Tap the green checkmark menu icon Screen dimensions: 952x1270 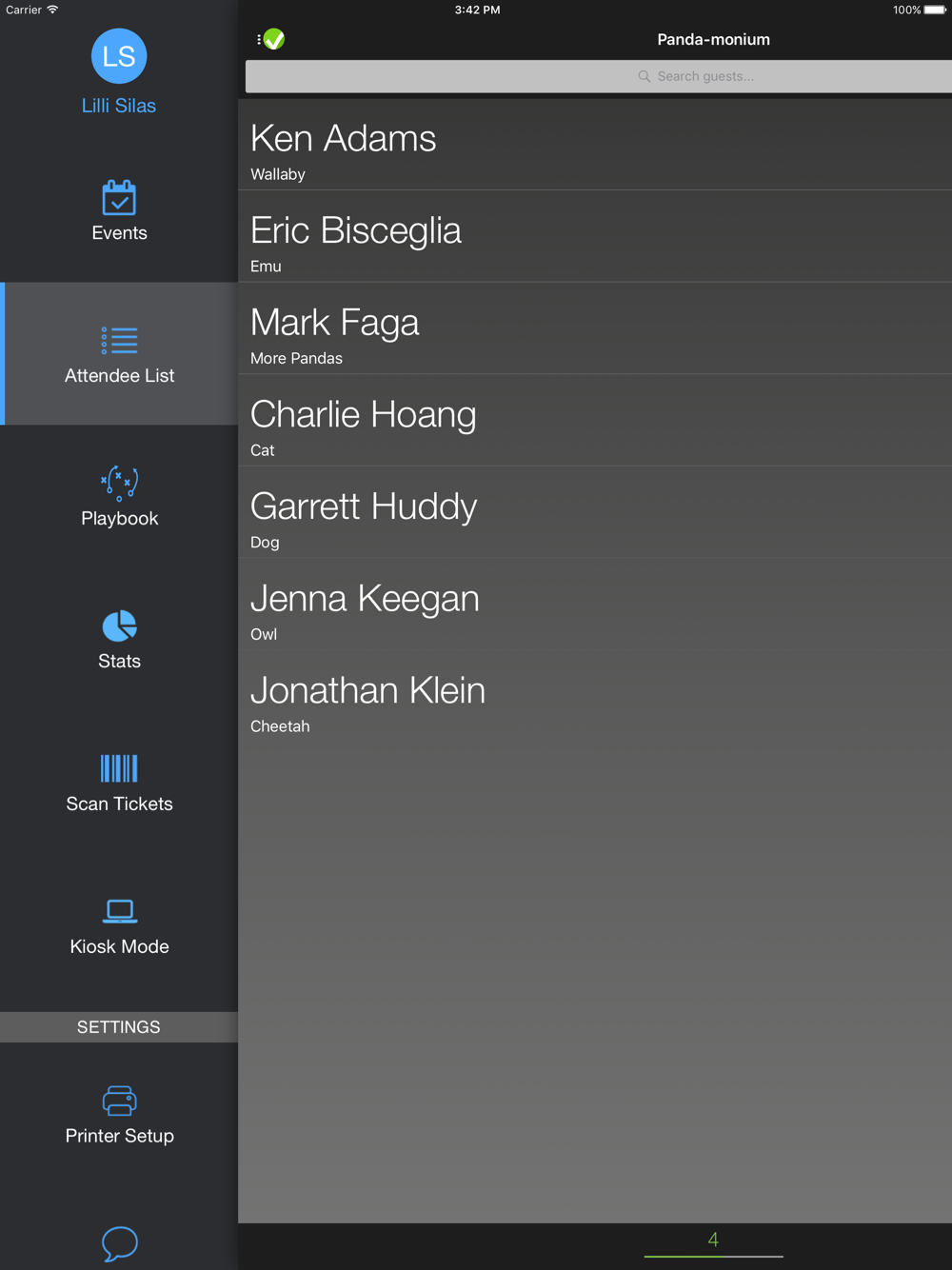point(271,39)
